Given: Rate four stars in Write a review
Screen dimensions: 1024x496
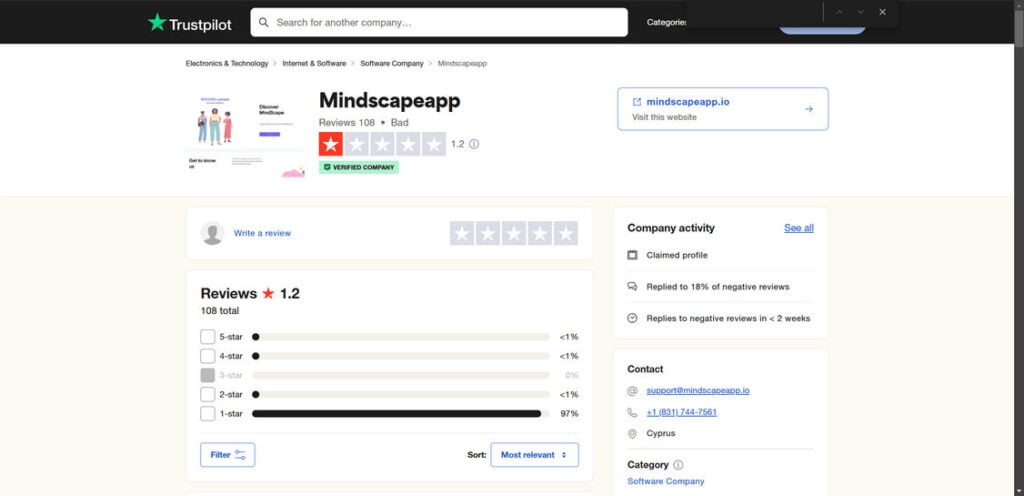Looking at the screenshot, I should (x=540, y=234).
